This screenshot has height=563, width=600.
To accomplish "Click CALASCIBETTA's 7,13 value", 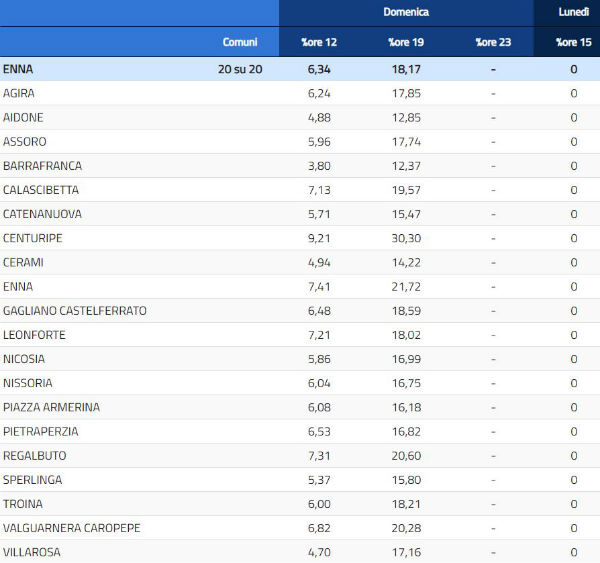I will pyautogui.click(x=319, y=190).
